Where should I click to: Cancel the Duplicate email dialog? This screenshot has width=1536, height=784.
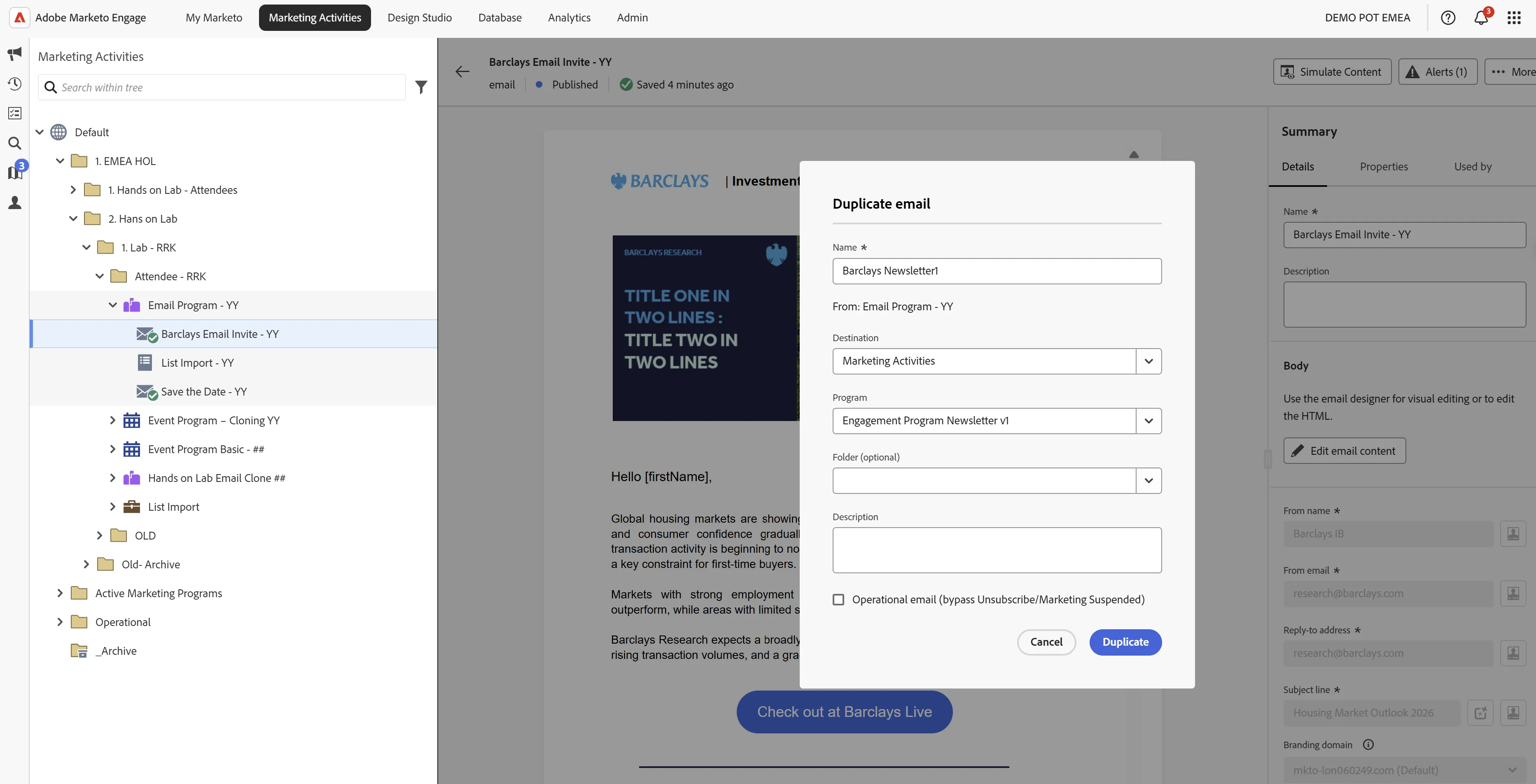pyautogui.click(x=1046, y=642)
